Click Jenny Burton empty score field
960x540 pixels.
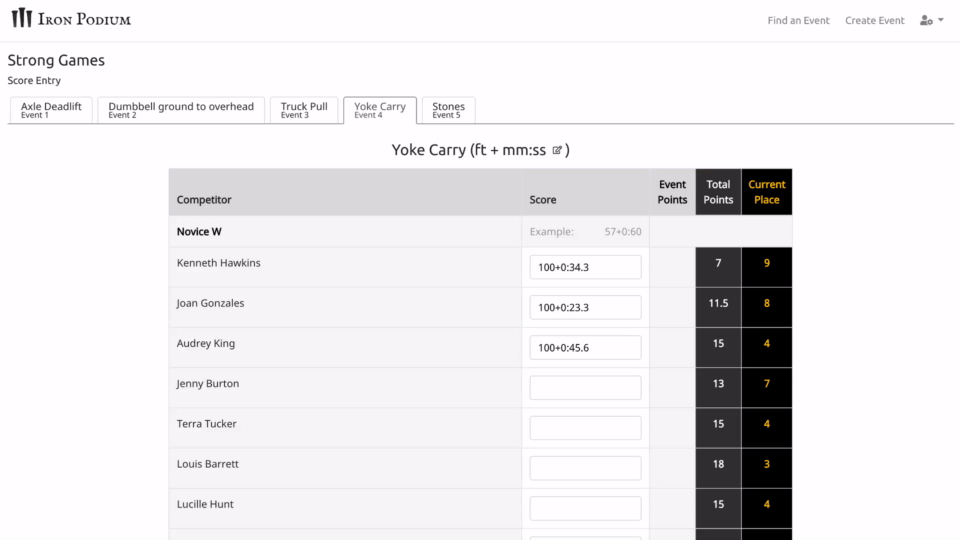[585, 388]
